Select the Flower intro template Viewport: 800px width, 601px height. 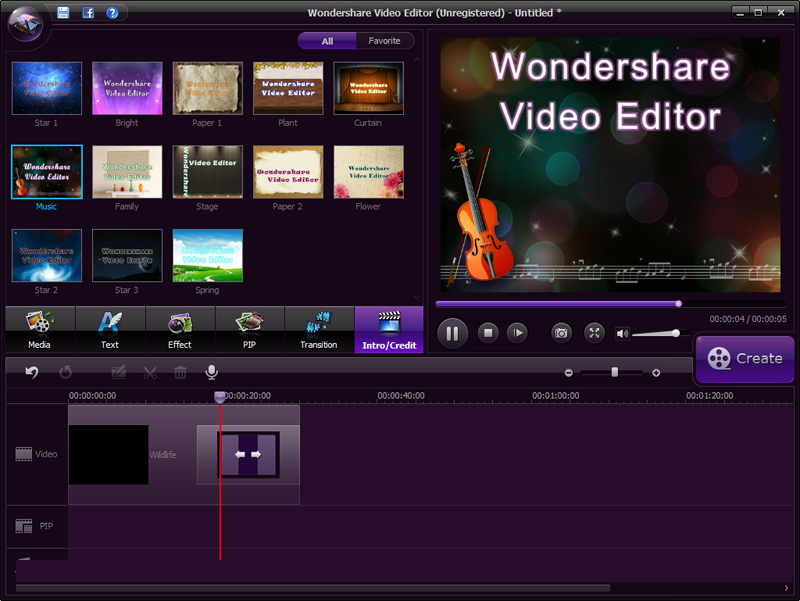[x=368, y=172]
